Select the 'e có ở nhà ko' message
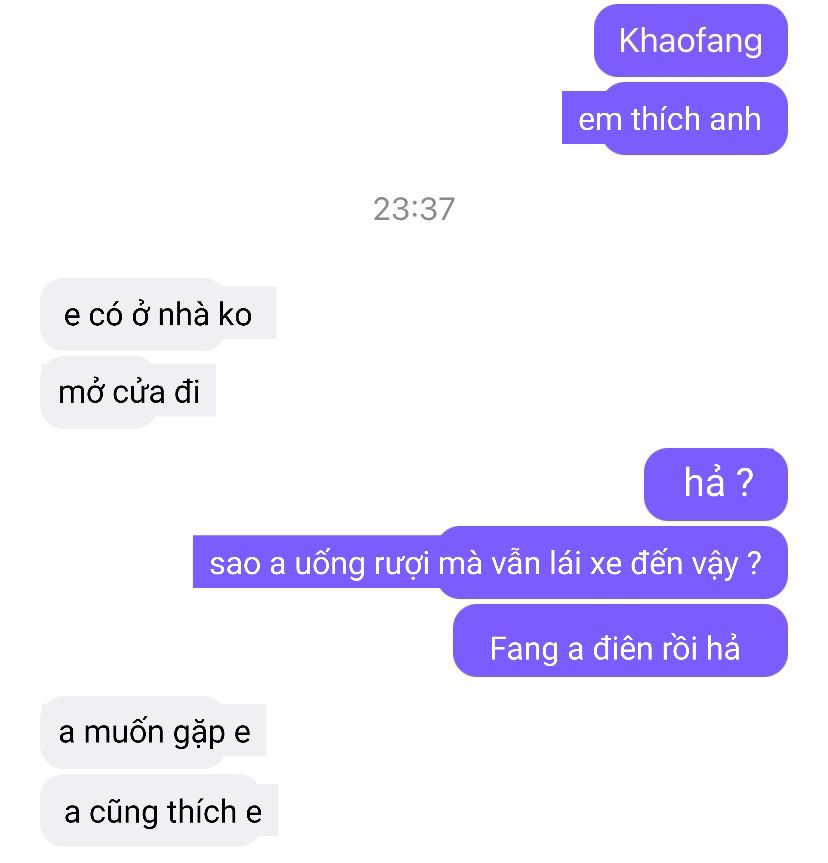This screenshot has width=828, height=863. point(158,314)
